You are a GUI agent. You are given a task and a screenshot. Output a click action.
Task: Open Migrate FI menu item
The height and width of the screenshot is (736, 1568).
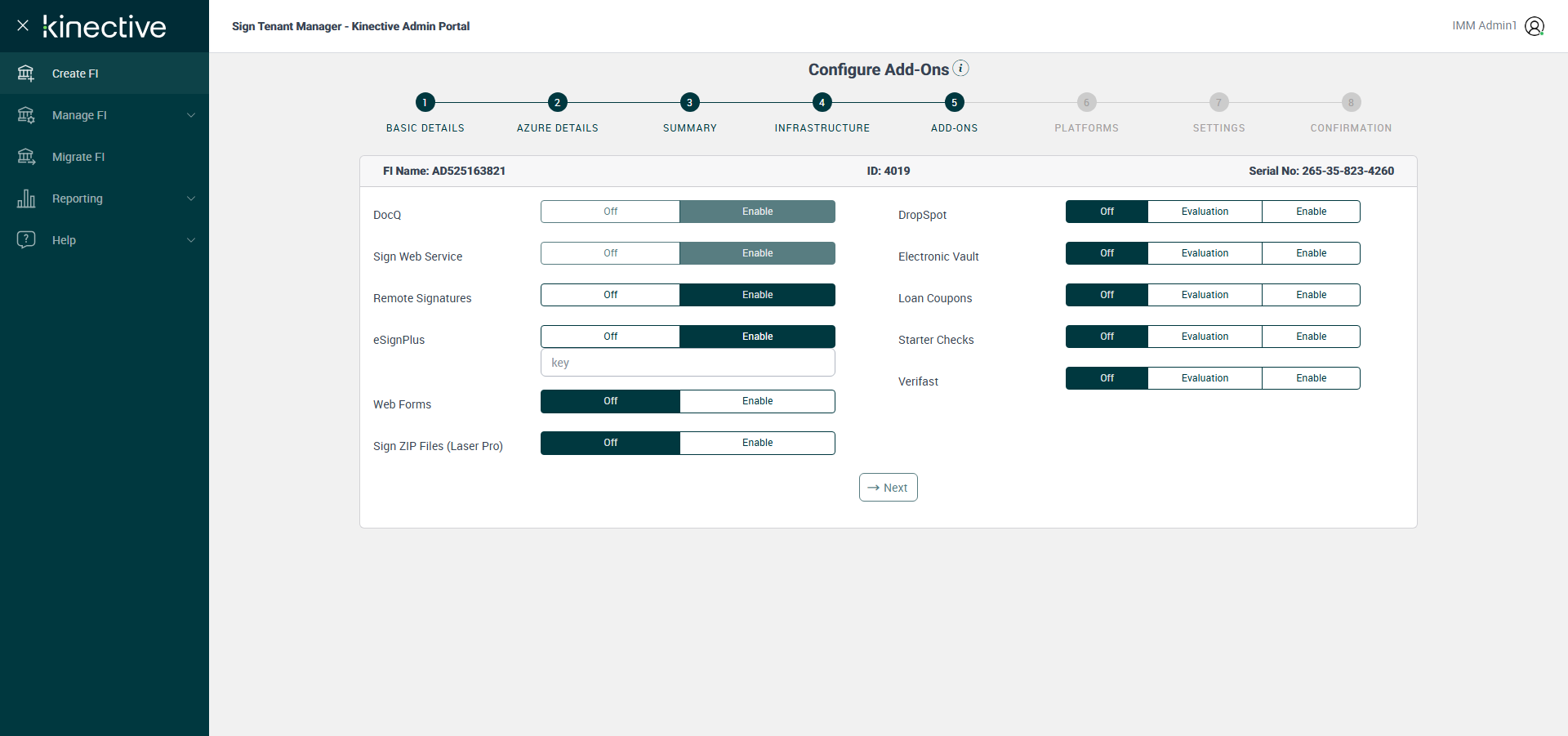point(105,157)
